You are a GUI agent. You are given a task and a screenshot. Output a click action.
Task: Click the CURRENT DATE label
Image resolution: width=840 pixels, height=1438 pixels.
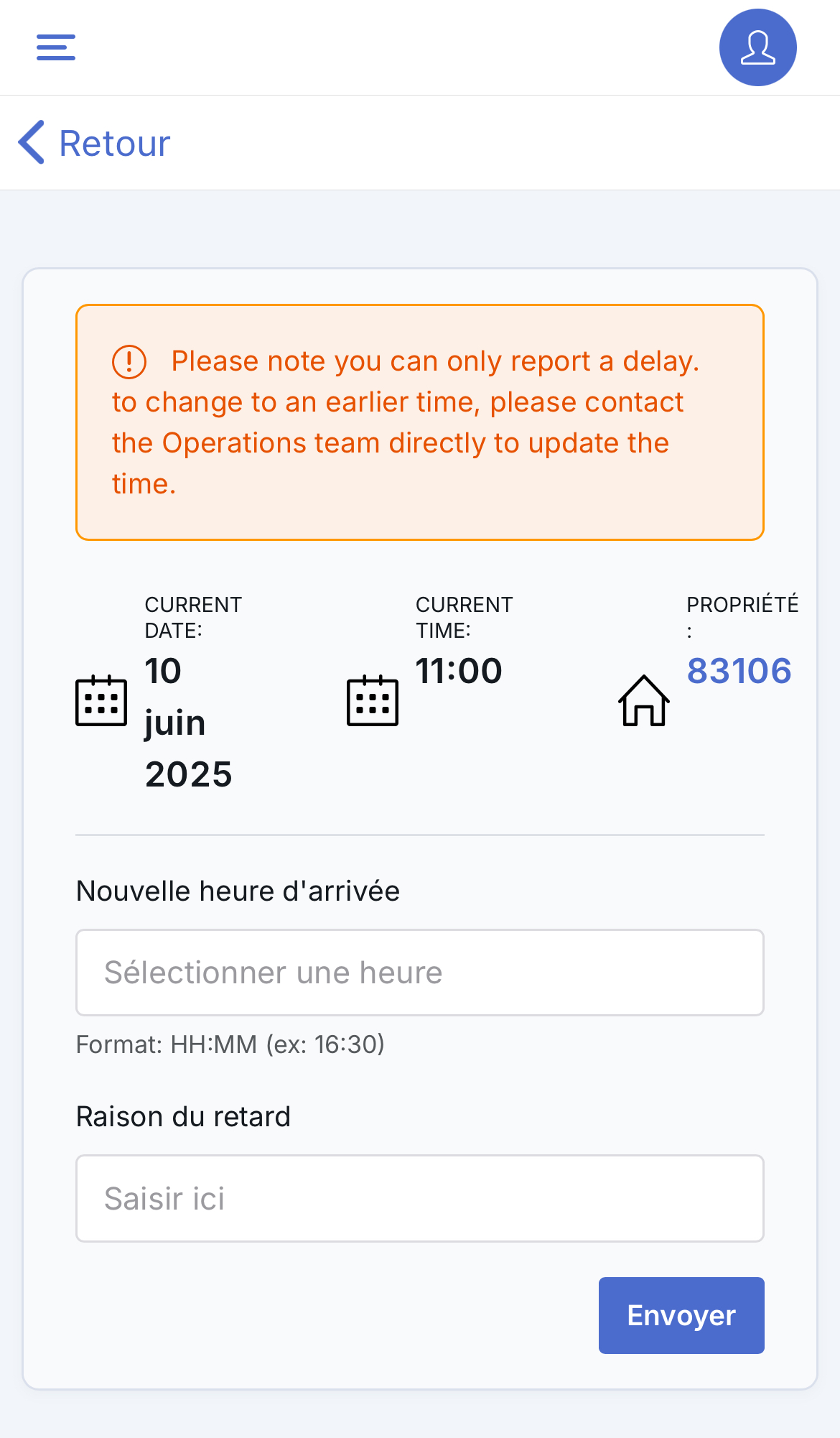coord(193,617)
